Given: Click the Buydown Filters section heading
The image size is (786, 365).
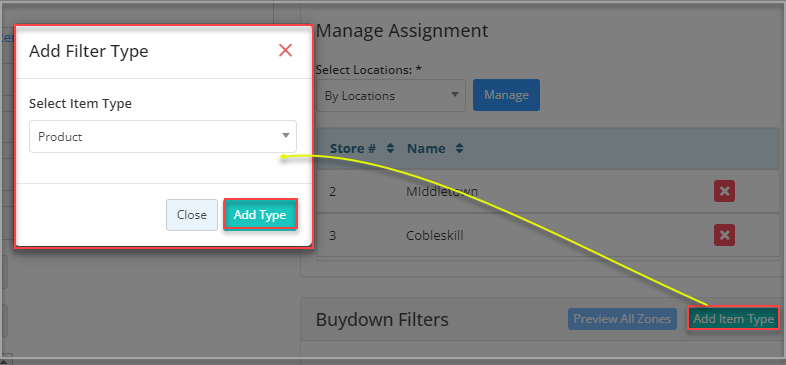Looking at the screenshot, I should [x=382, y=319].
